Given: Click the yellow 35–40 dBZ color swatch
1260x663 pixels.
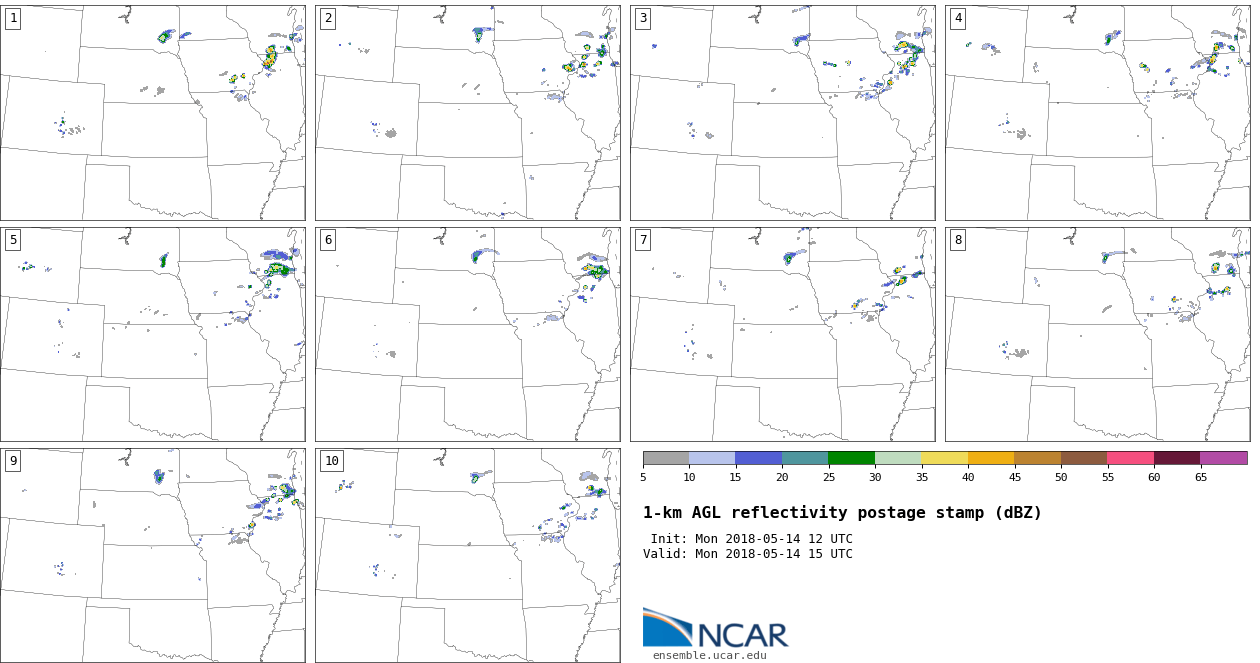Looking at the screenshot, I should coord(944,458).
